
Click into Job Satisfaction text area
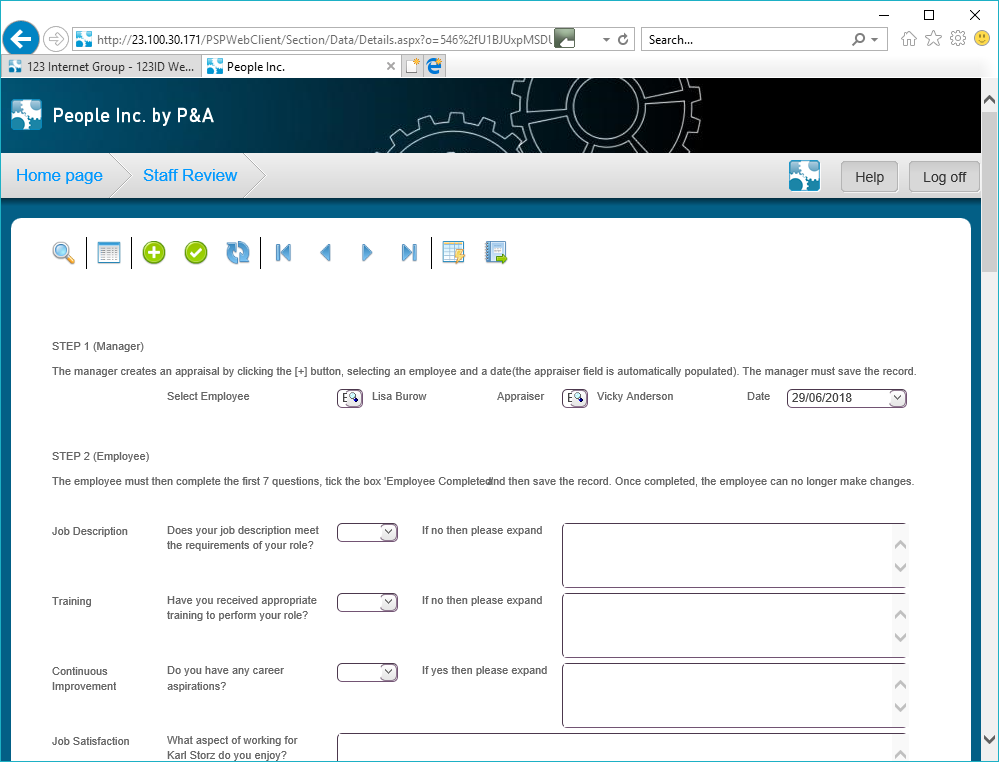click(x=621, y=747)
